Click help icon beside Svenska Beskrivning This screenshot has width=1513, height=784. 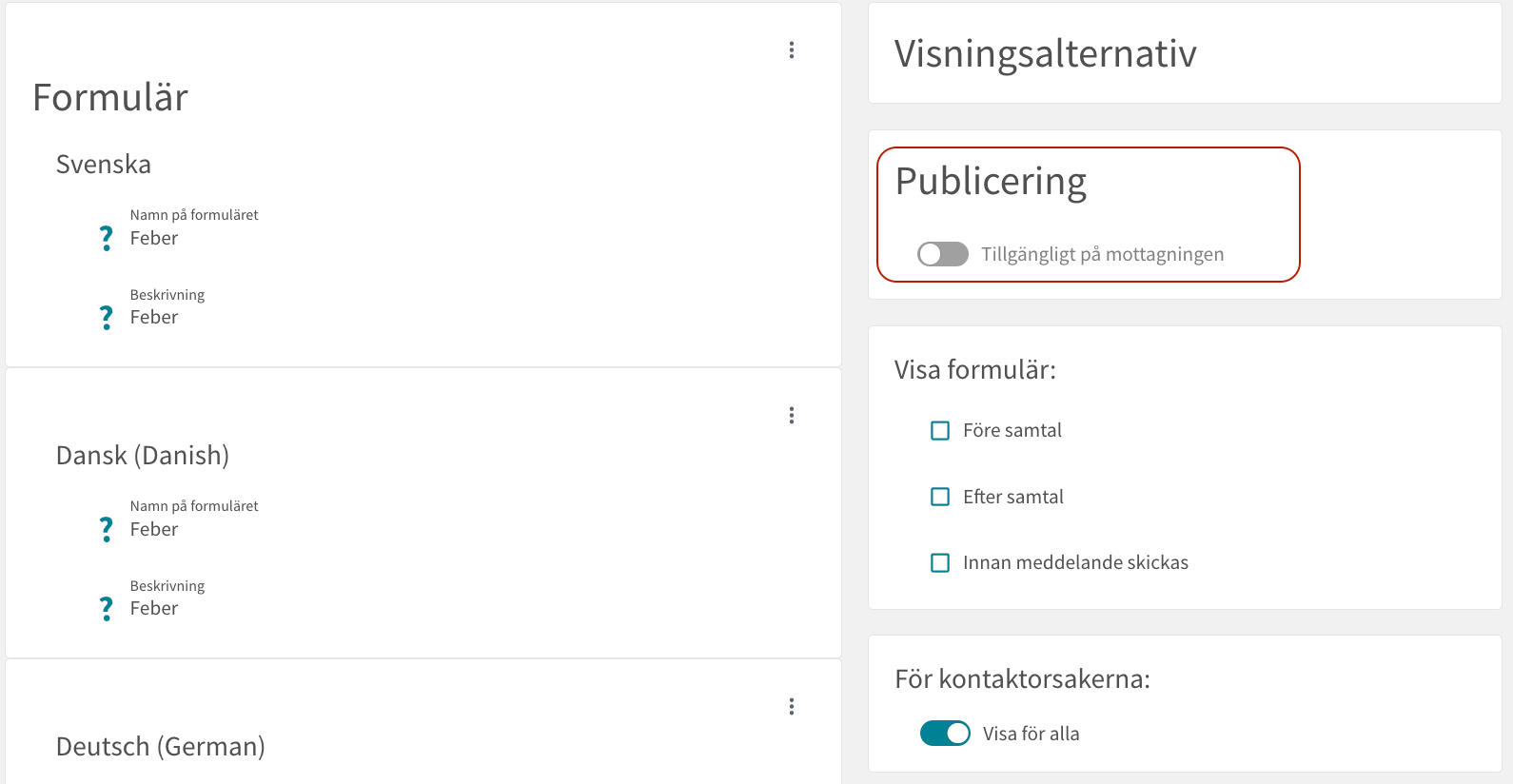tap(107, 318)
